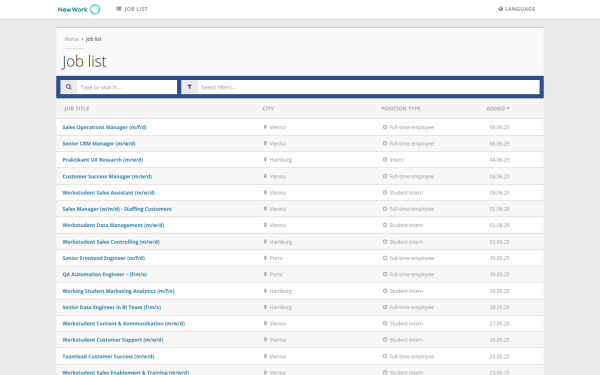
Task: Sort by Job Title column
Action: coord(77,109)
